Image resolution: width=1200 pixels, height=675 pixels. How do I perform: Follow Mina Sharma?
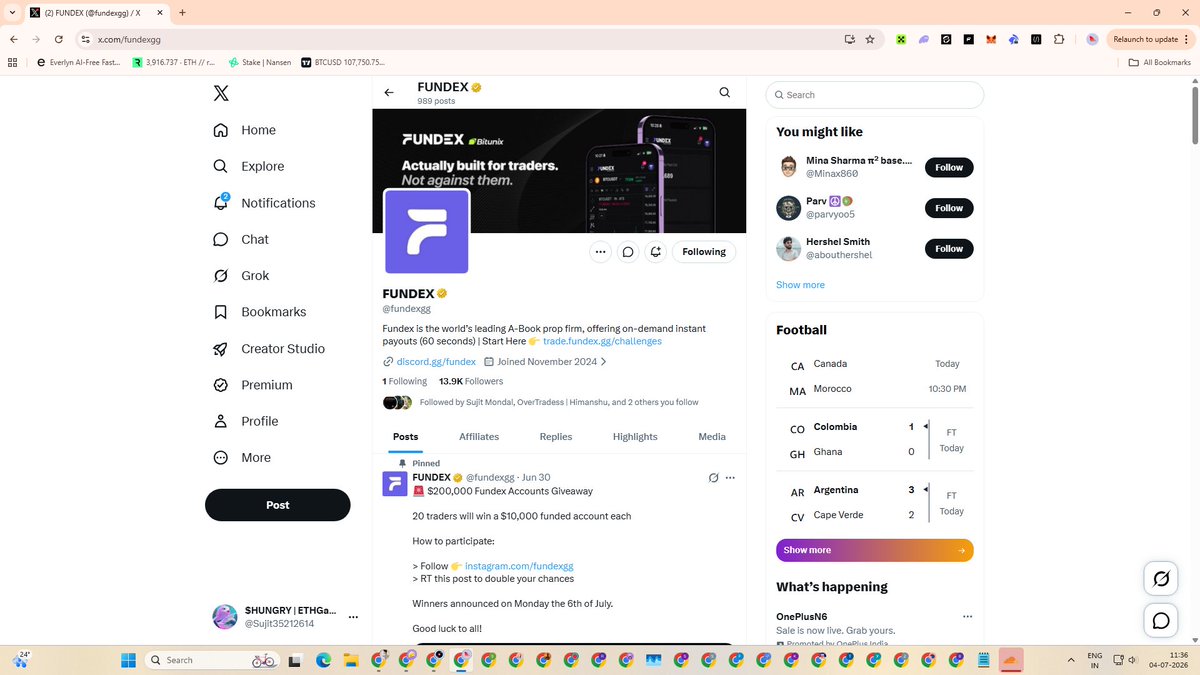(x=949, y=167)
